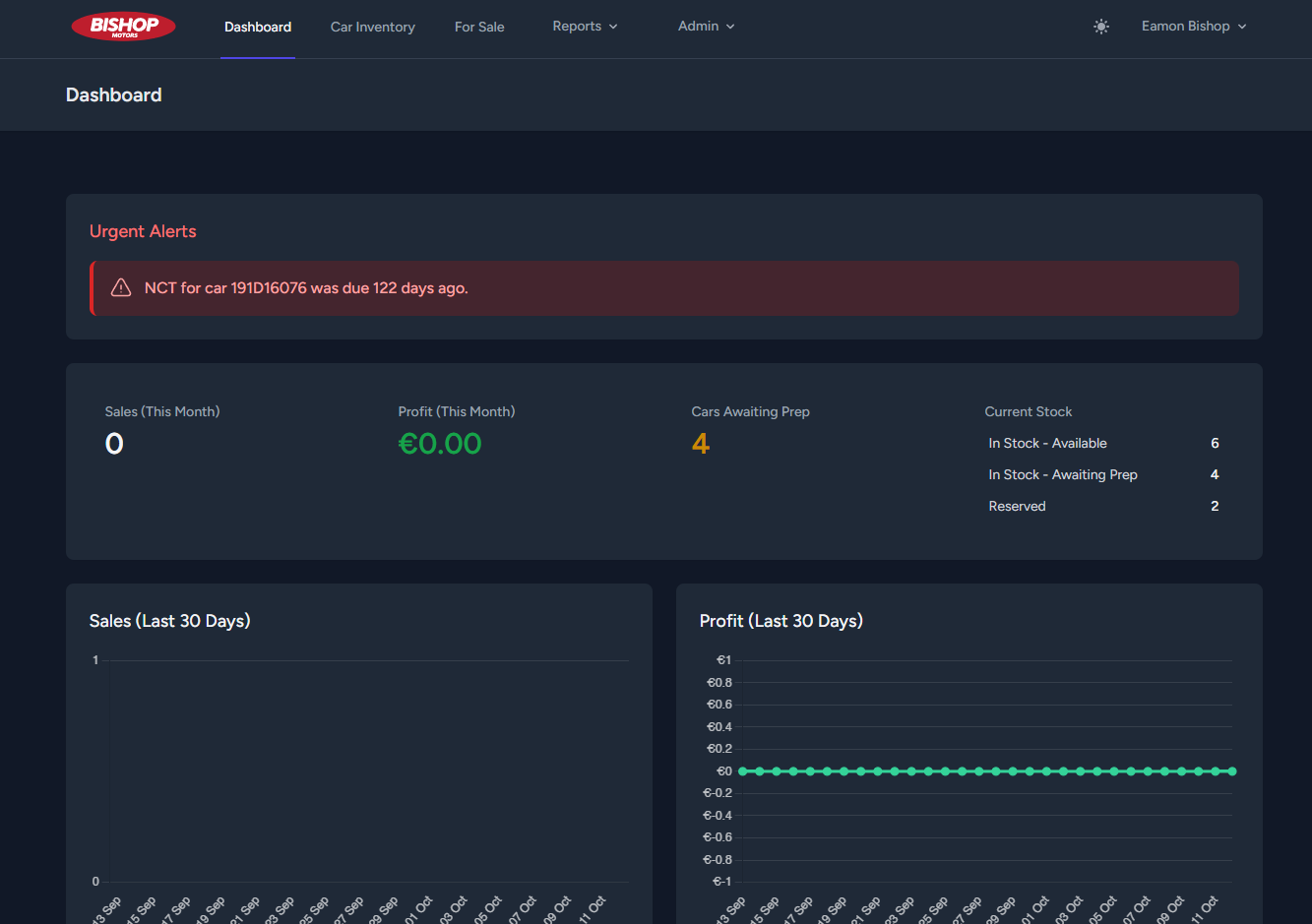
Task: Click the Eamon Bishop account chevron
Action: (1242, 27)
